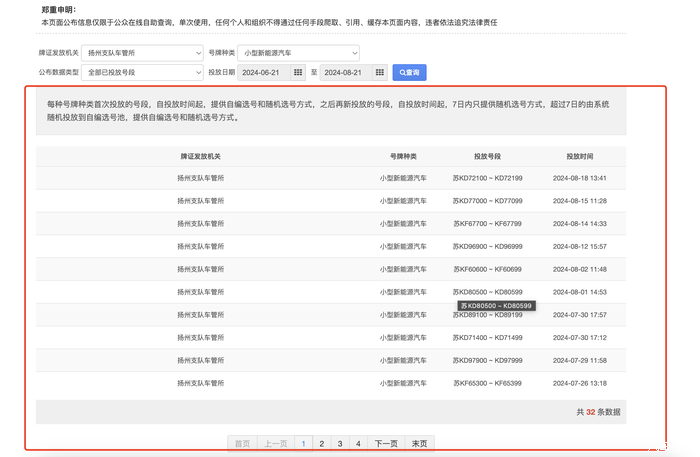This screenshot has width=700, height=457.
Task: Expand the 牌证发放机关 dropdown
Action: [142, 53]
